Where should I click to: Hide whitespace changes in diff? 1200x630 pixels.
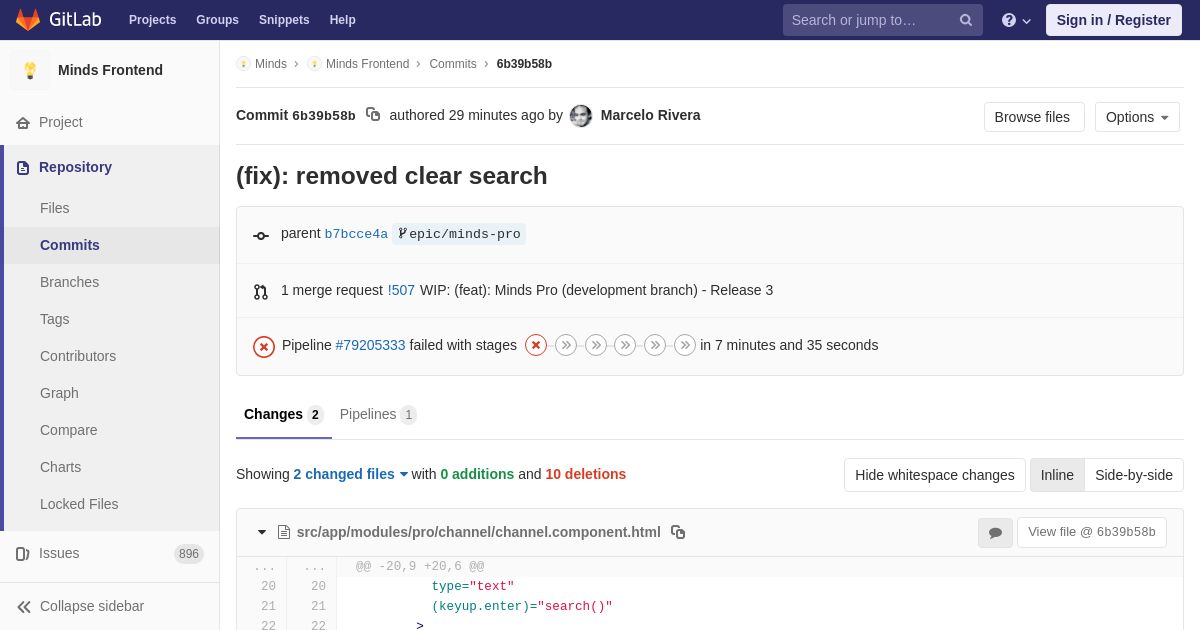934,475
